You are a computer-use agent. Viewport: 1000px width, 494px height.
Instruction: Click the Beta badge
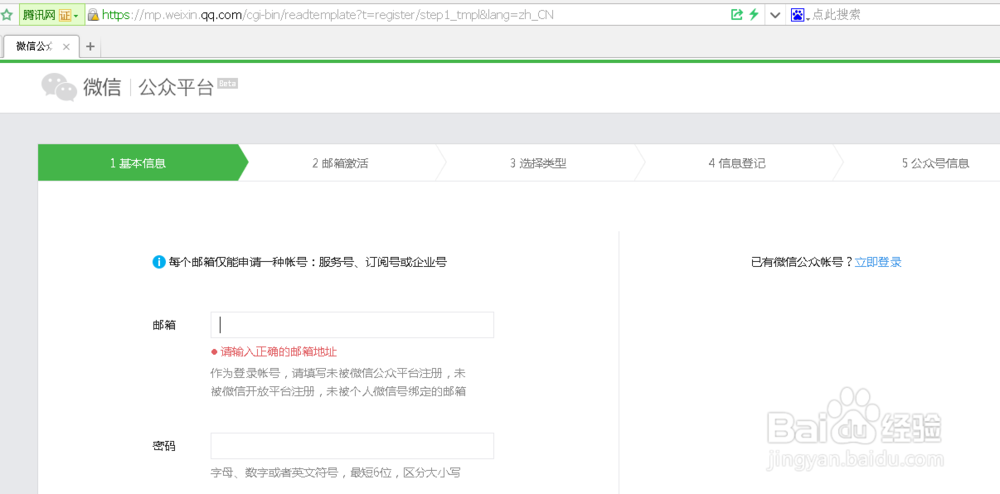pyautogui.click(x=228, y=84)
